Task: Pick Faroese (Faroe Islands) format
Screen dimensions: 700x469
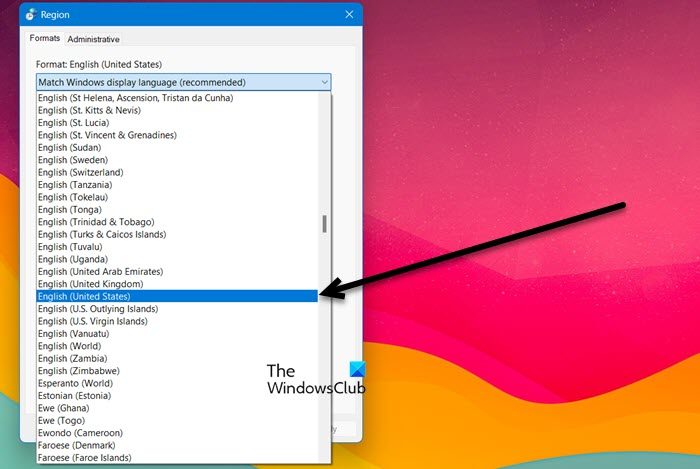Action: point(177,458)
